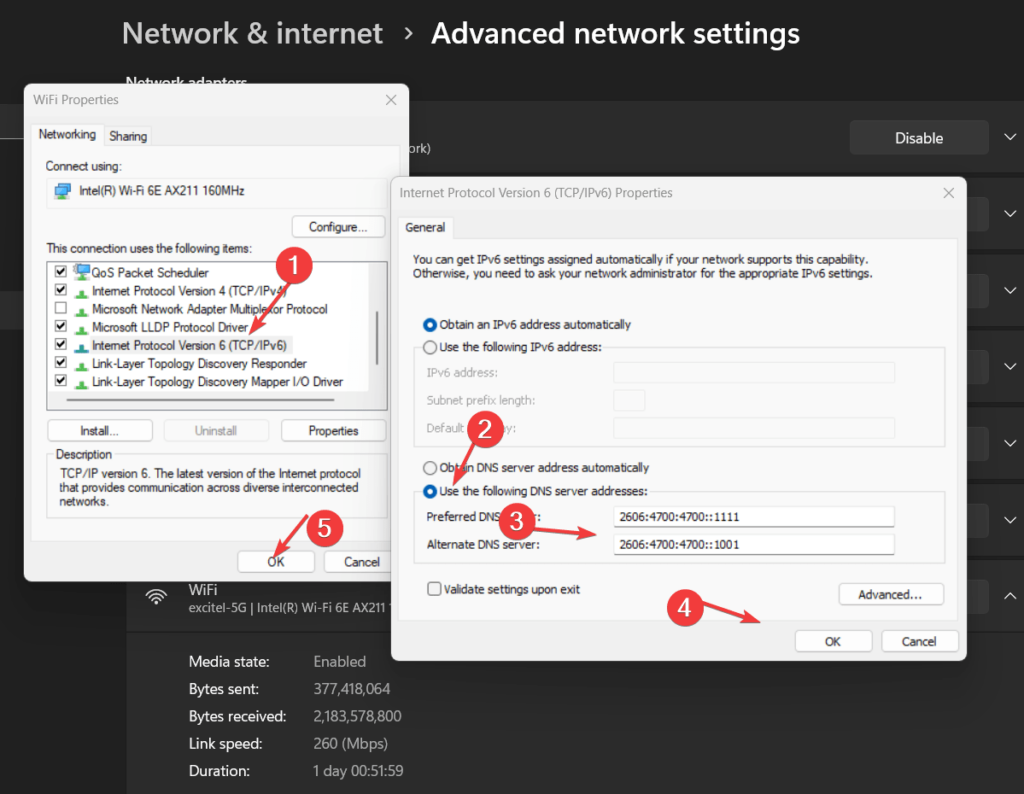Screen dimensions: 1024x794
Task: Check Validate settings upon exit
Action: pos(434,588)
